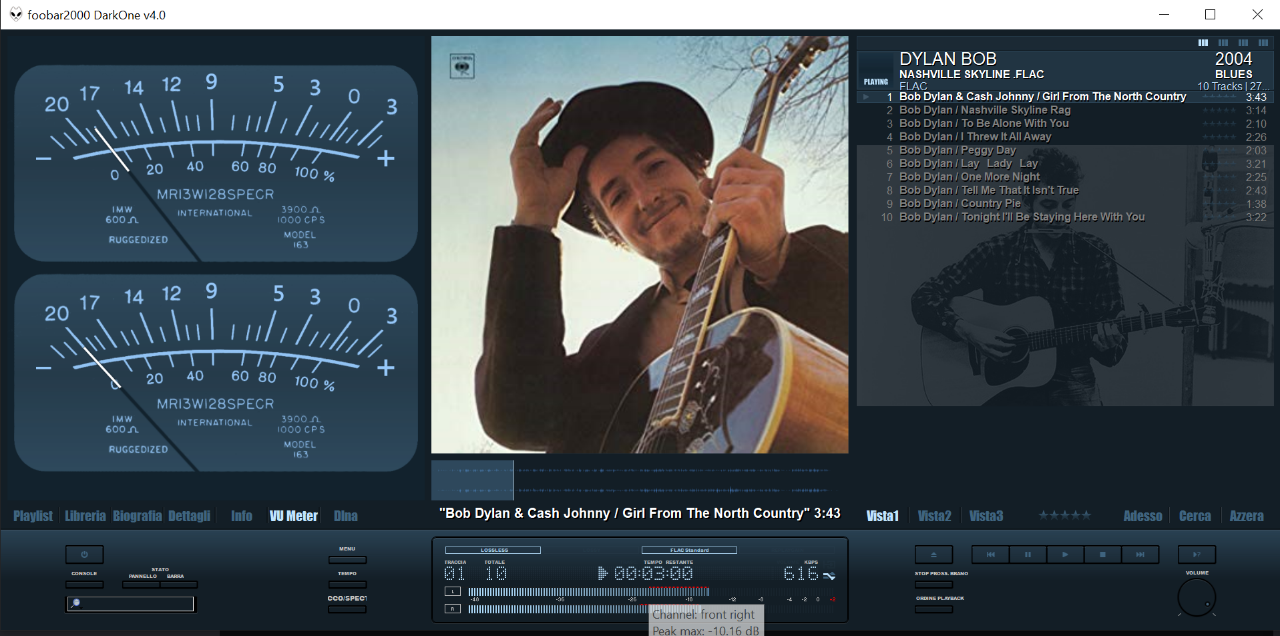The height and width of the screenshot is (636, 1280).
Task: Click the Cerca link
Action: tap(1195, 516)
